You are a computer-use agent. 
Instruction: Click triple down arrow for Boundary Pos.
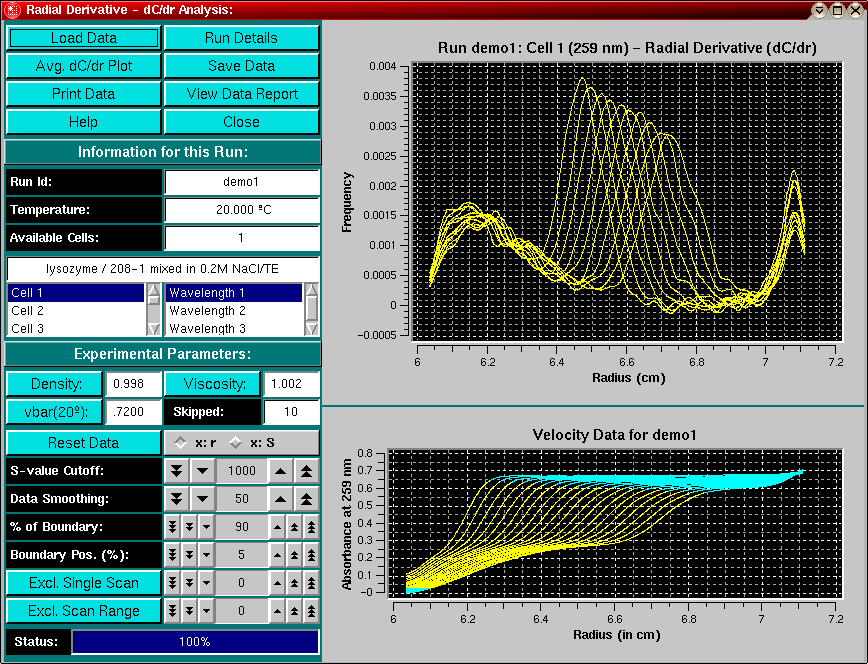pyautogui.click(x=172, y=555)
